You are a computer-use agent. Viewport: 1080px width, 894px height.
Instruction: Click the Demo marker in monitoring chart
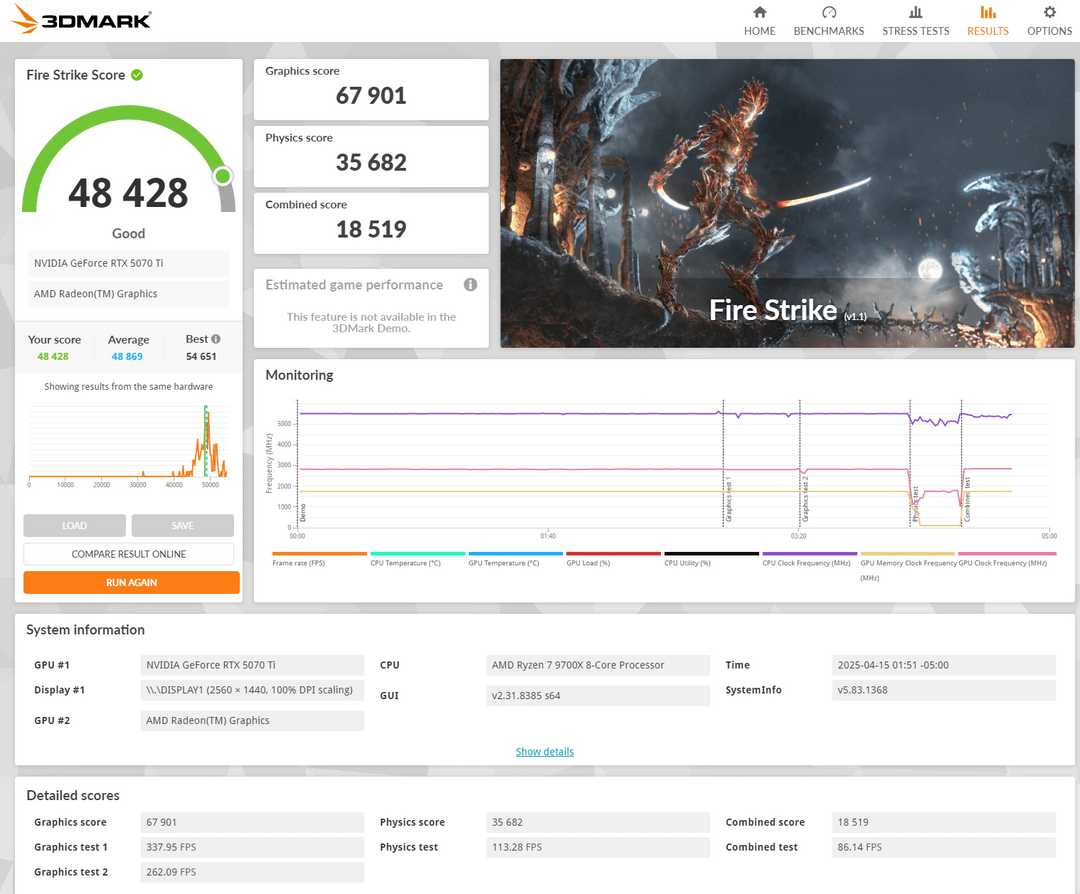coord(302,512)
